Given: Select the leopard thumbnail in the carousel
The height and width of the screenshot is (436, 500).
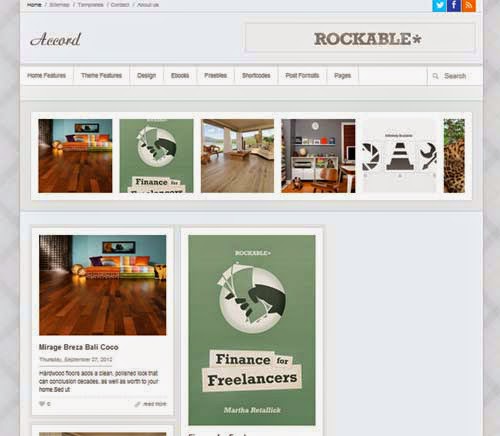Looking at the screenshot, I should point(454,156).
